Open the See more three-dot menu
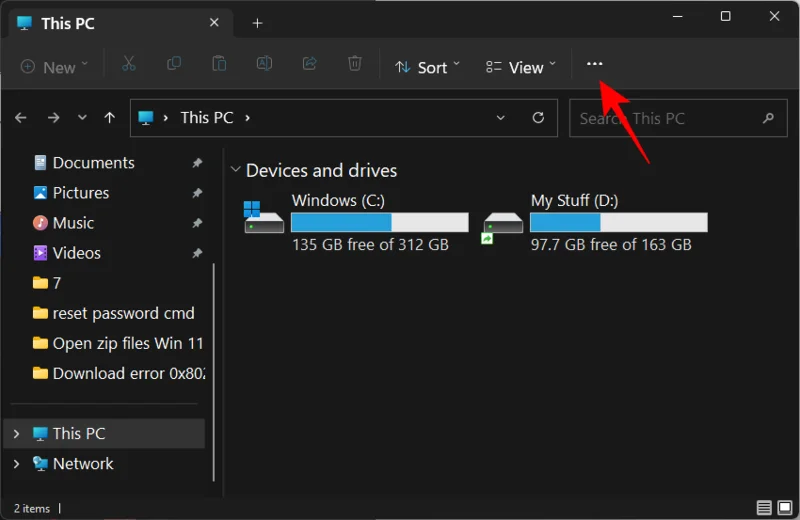Screen dimensions: 800x520 (594, 64)
